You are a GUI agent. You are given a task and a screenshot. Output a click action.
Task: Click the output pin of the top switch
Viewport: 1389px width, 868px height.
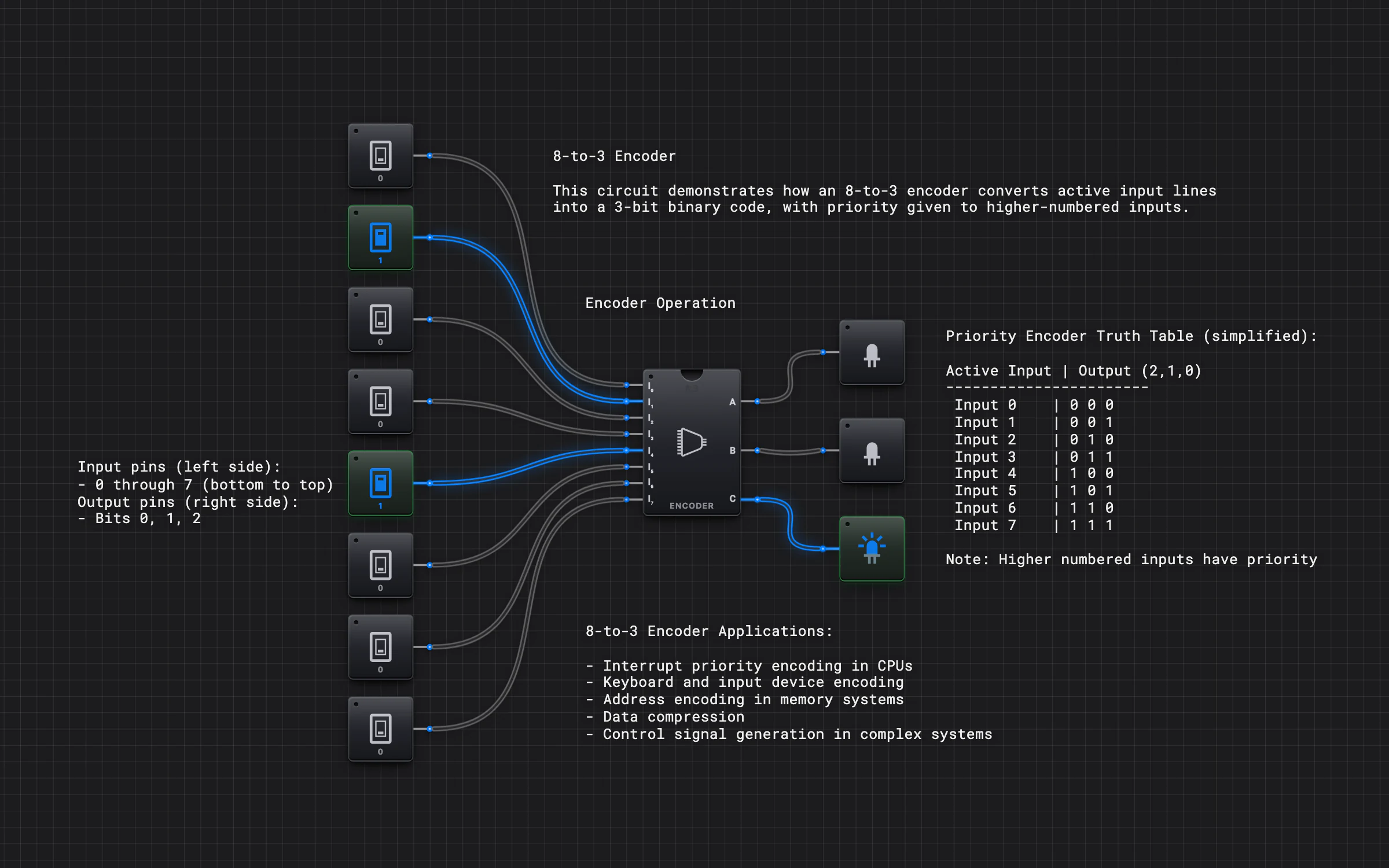tap(429, 156)
